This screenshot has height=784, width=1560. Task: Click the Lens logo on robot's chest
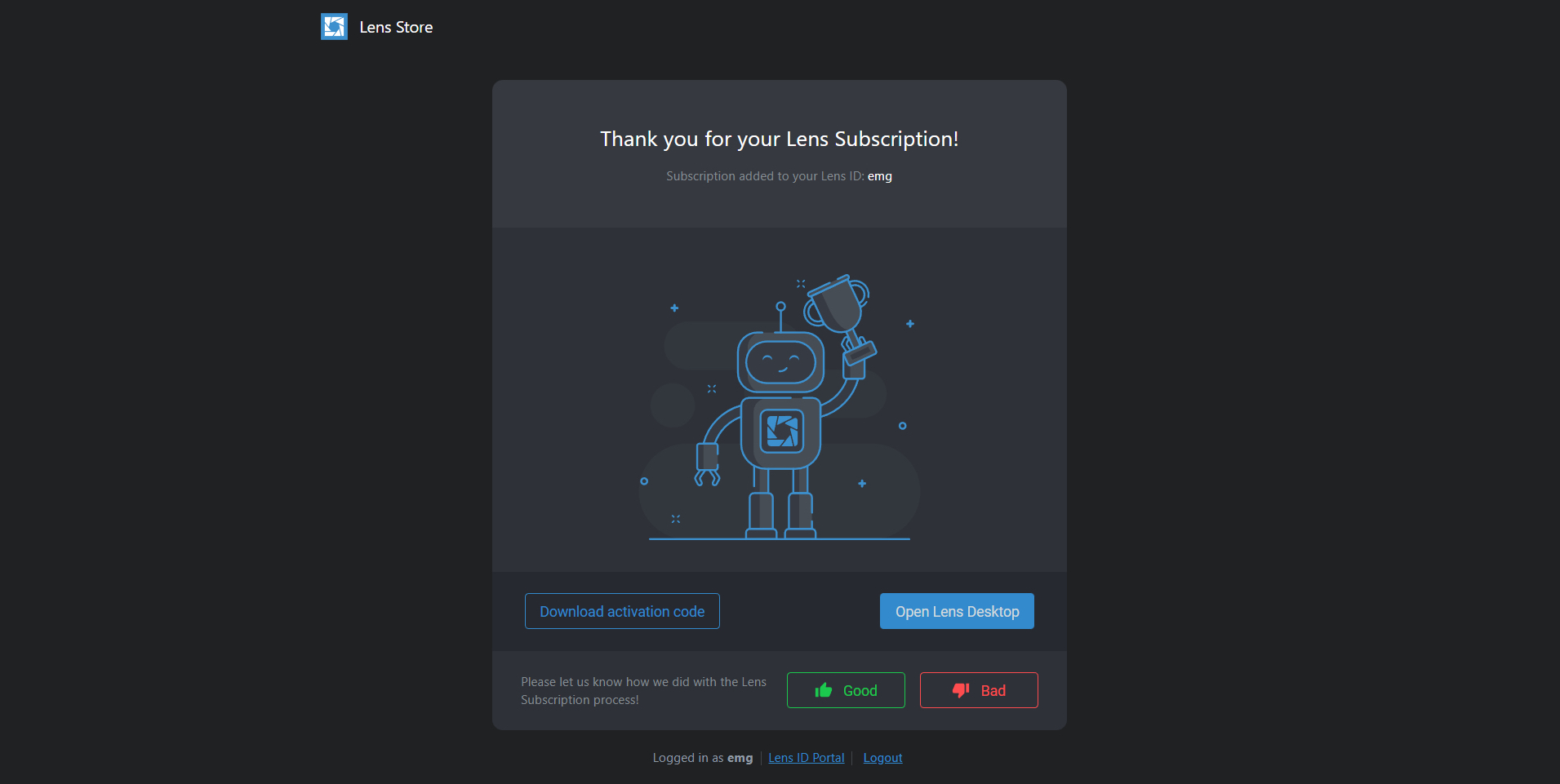coord(781,432)
